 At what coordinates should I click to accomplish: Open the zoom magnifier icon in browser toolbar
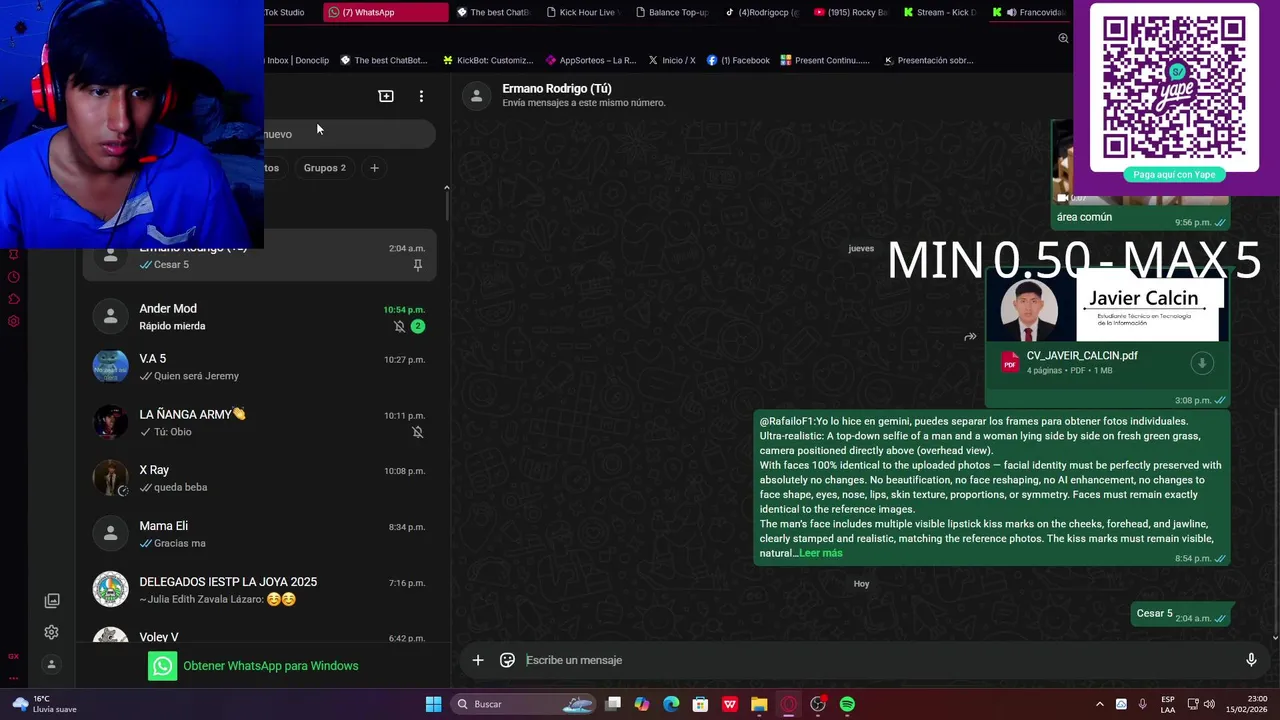pos(1063,38)
